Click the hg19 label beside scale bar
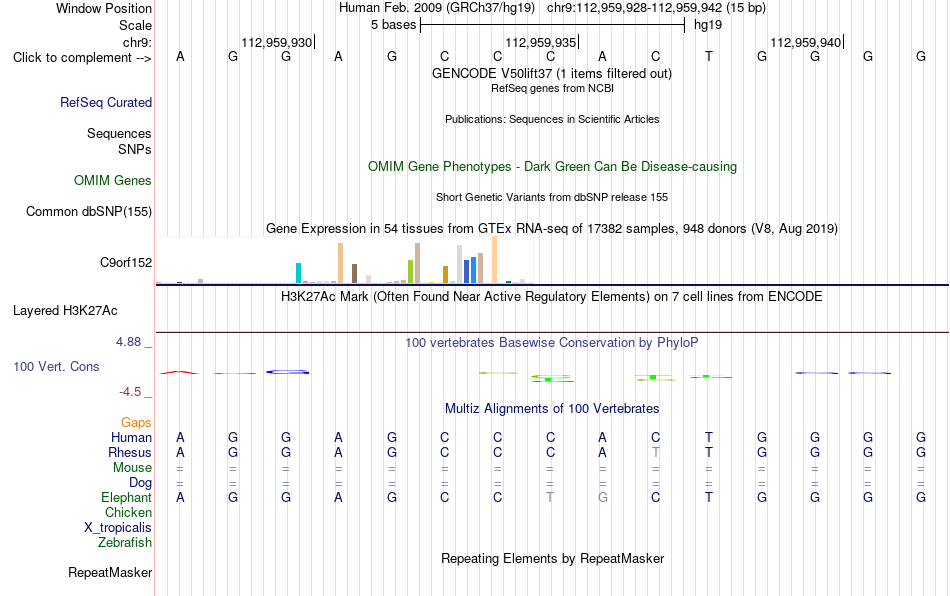 coord(708,25)
